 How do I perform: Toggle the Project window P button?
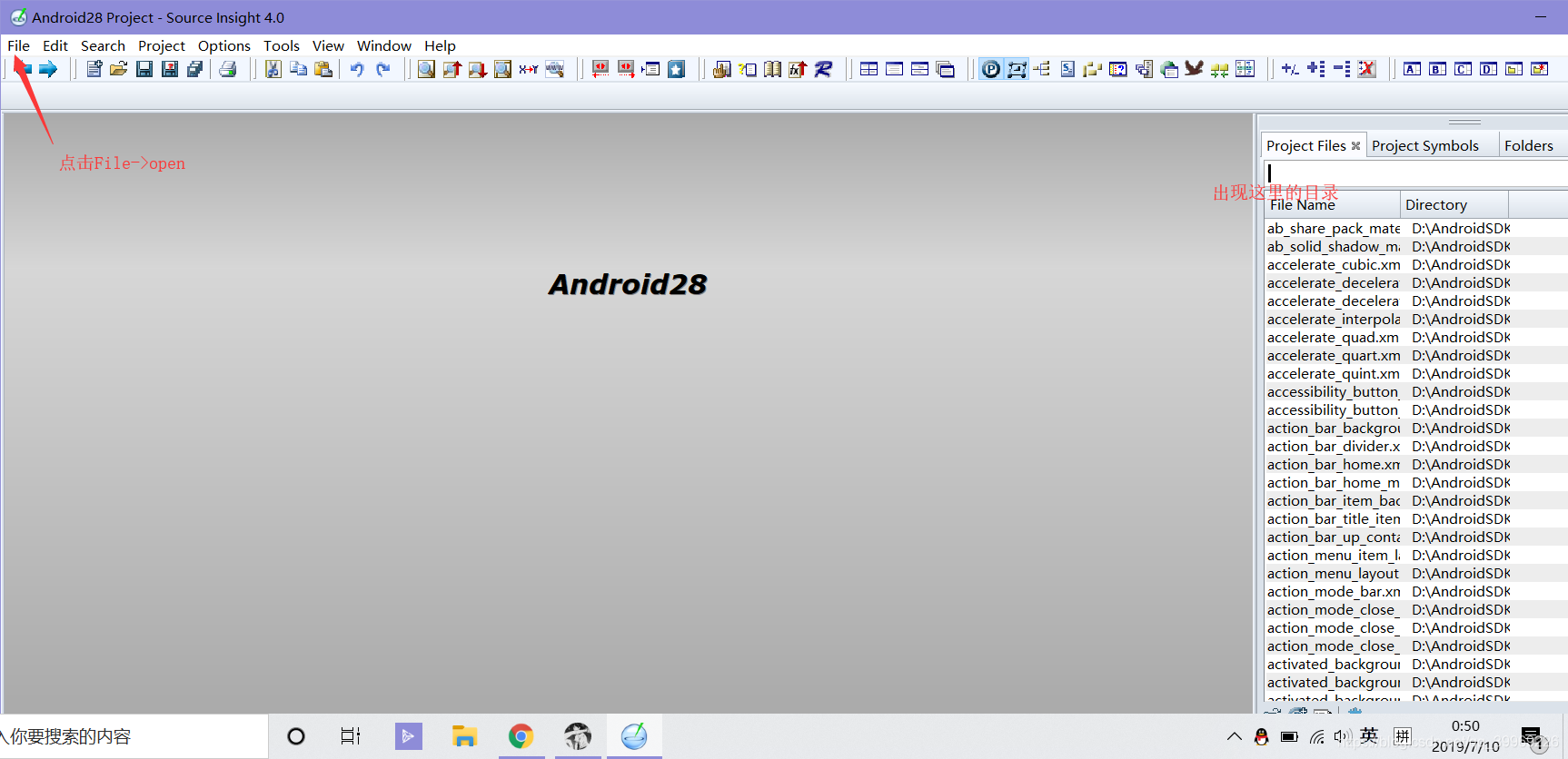pos(991,69)
